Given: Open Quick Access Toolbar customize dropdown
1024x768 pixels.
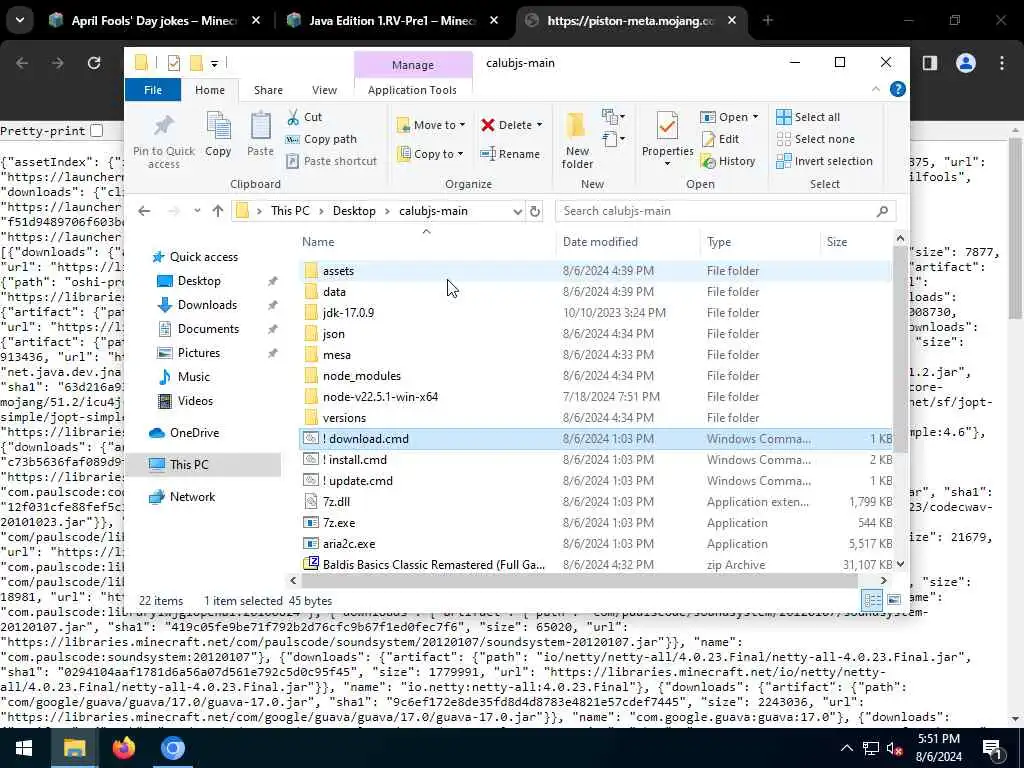Looking at the screenshot, I should tap(214, 63).
